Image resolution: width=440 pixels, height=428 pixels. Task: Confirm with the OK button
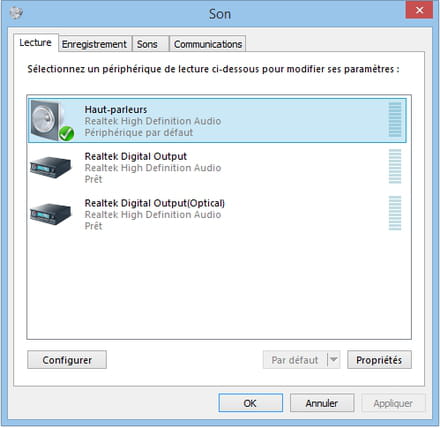click(250, 403)
